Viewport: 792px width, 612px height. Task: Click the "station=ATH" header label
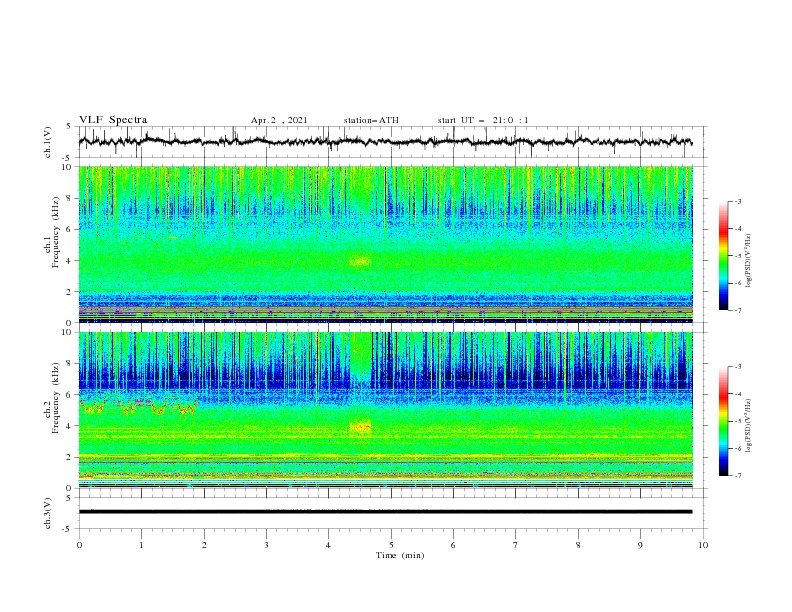pyautogui.click(x=371, y=120)
